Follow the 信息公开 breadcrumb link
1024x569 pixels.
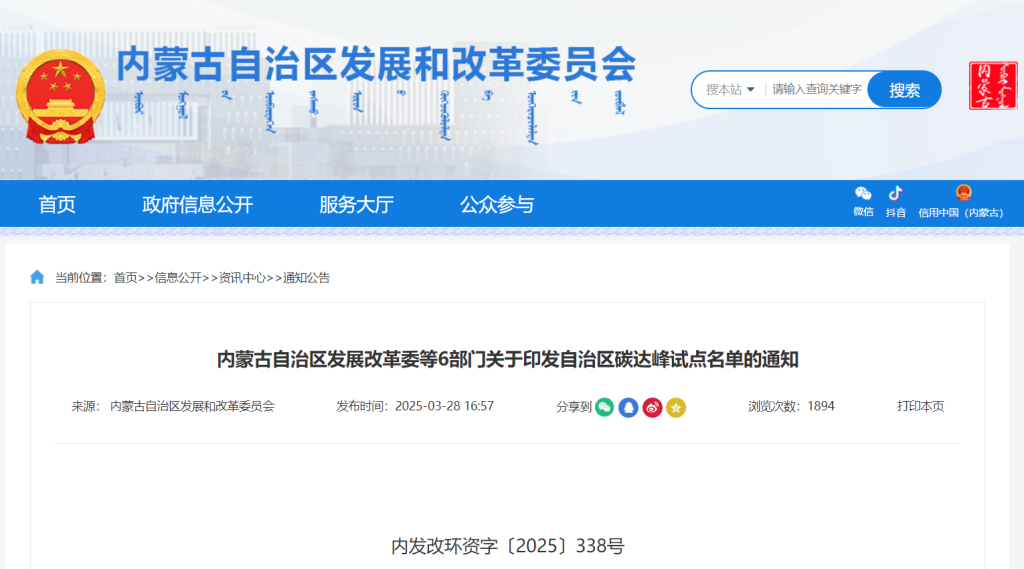[178, 278]
